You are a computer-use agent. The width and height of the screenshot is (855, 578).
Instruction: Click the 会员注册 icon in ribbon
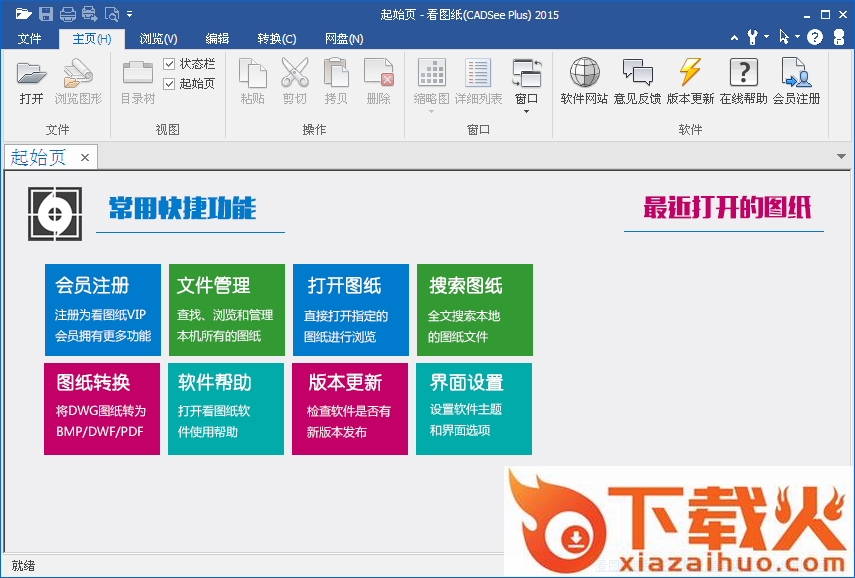coord(796,74)
